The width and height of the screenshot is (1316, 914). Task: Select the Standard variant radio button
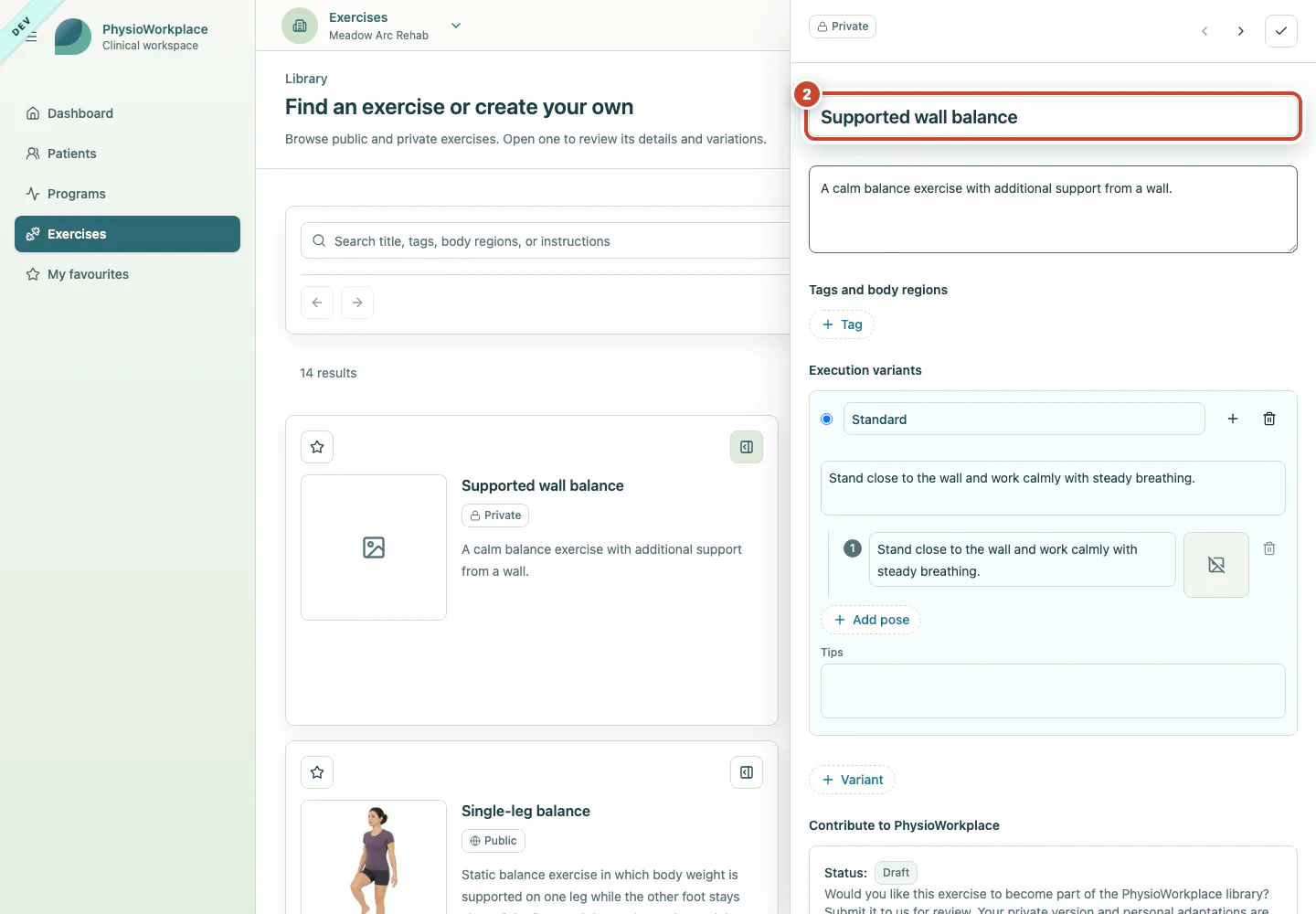pyautogui.click(x=827, y=420)
